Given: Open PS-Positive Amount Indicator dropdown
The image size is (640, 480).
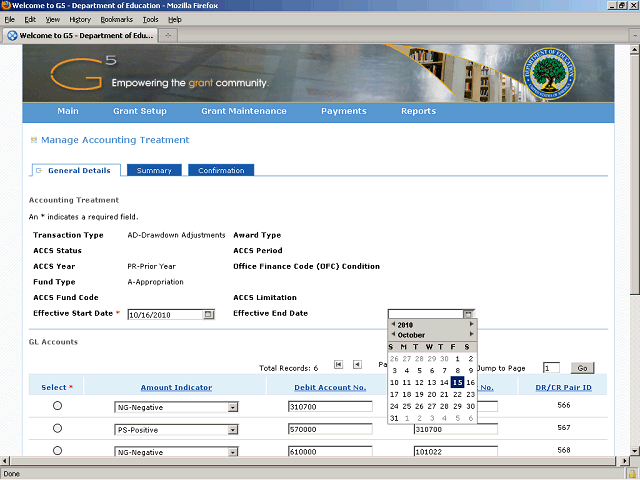Looking at the screenshot, I should [233, 430].
